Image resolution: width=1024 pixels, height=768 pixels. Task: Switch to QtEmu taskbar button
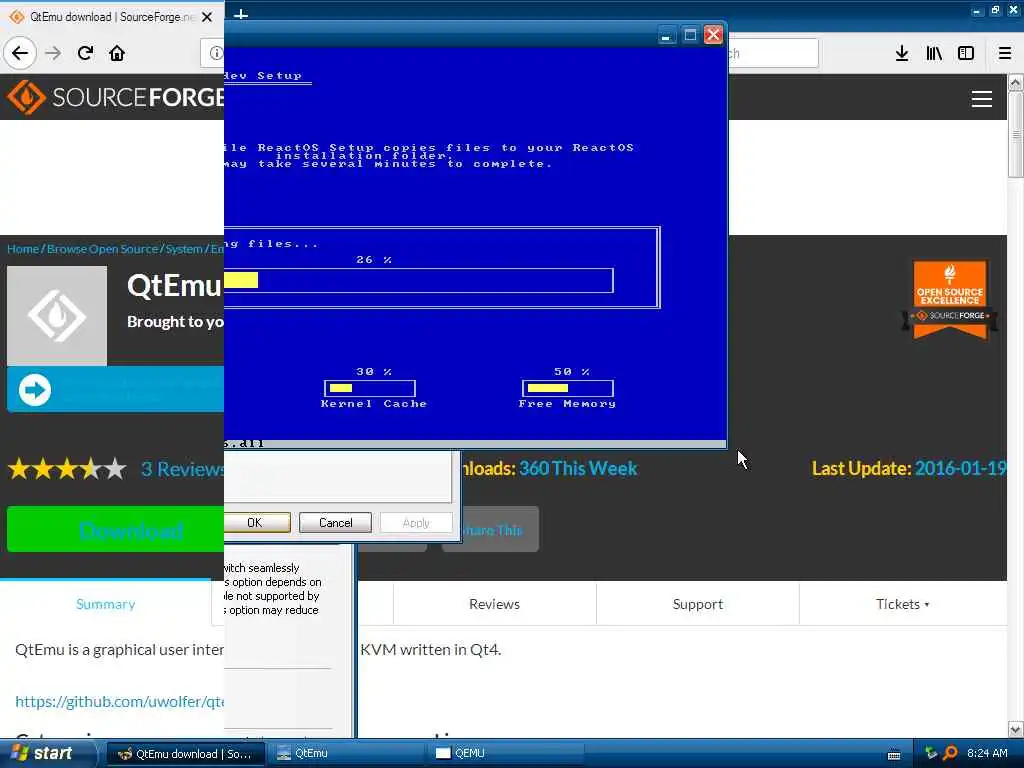(x=346, y=754)
